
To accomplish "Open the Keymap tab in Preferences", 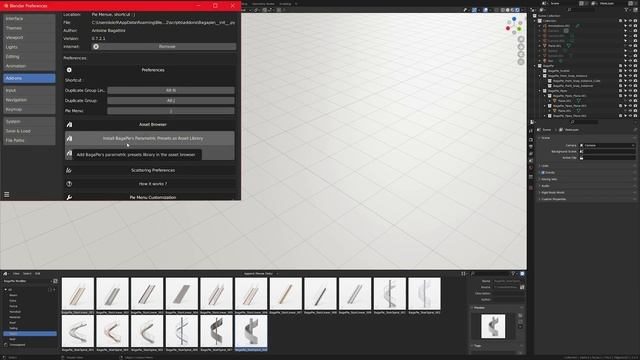I will tap(29, 109).
